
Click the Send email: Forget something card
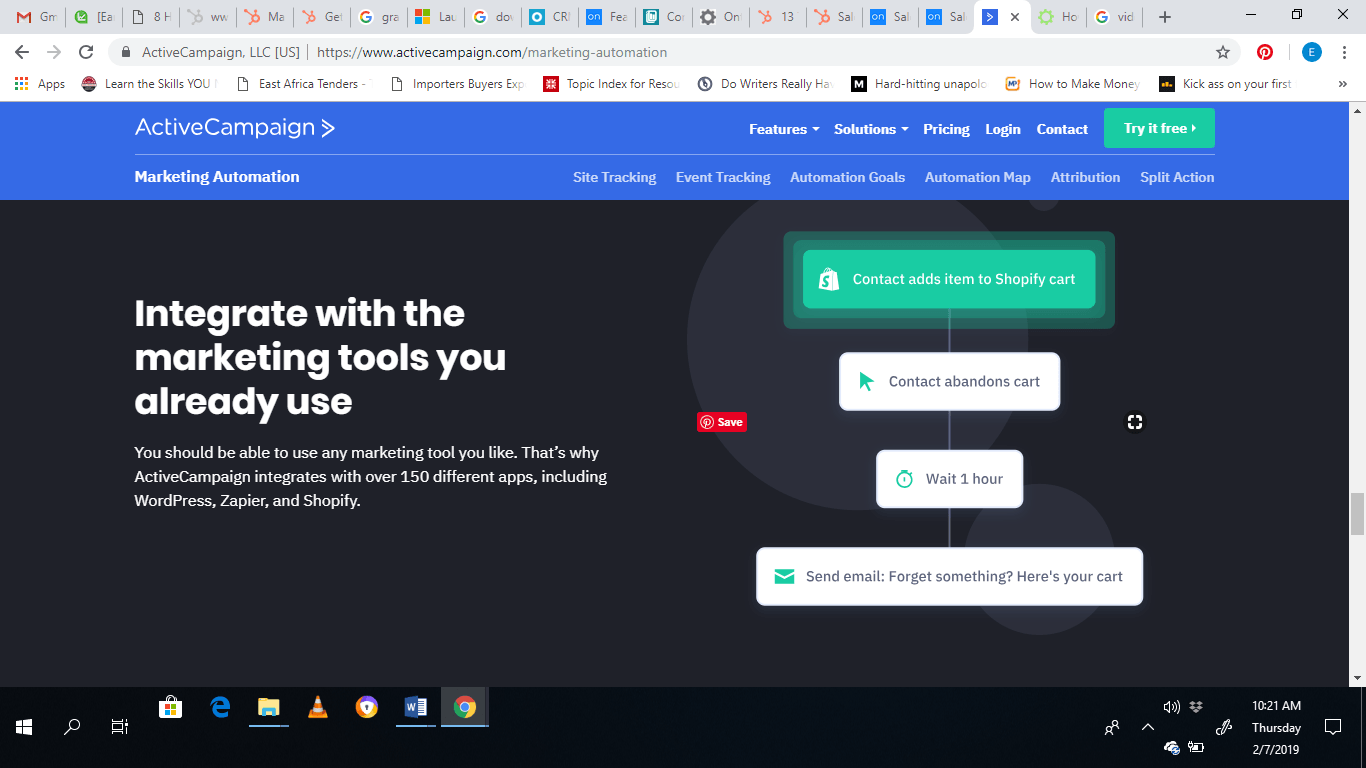point(949,576)
